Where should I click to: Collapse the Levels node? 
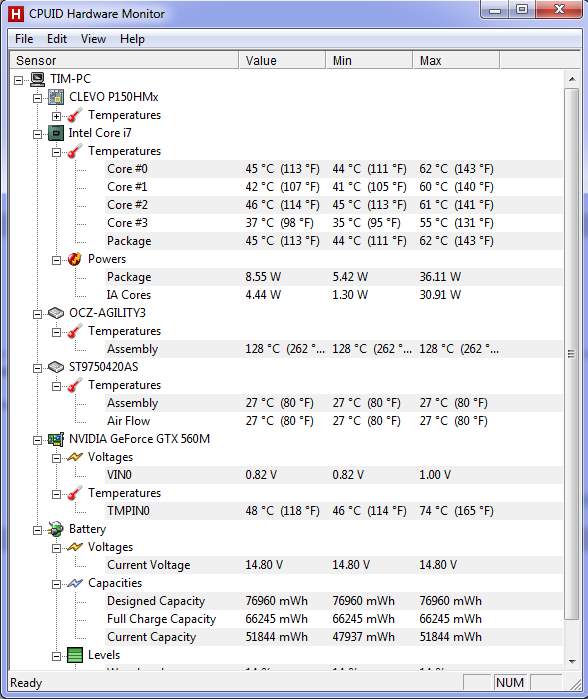pyautogui.click(x=56, y=656)
